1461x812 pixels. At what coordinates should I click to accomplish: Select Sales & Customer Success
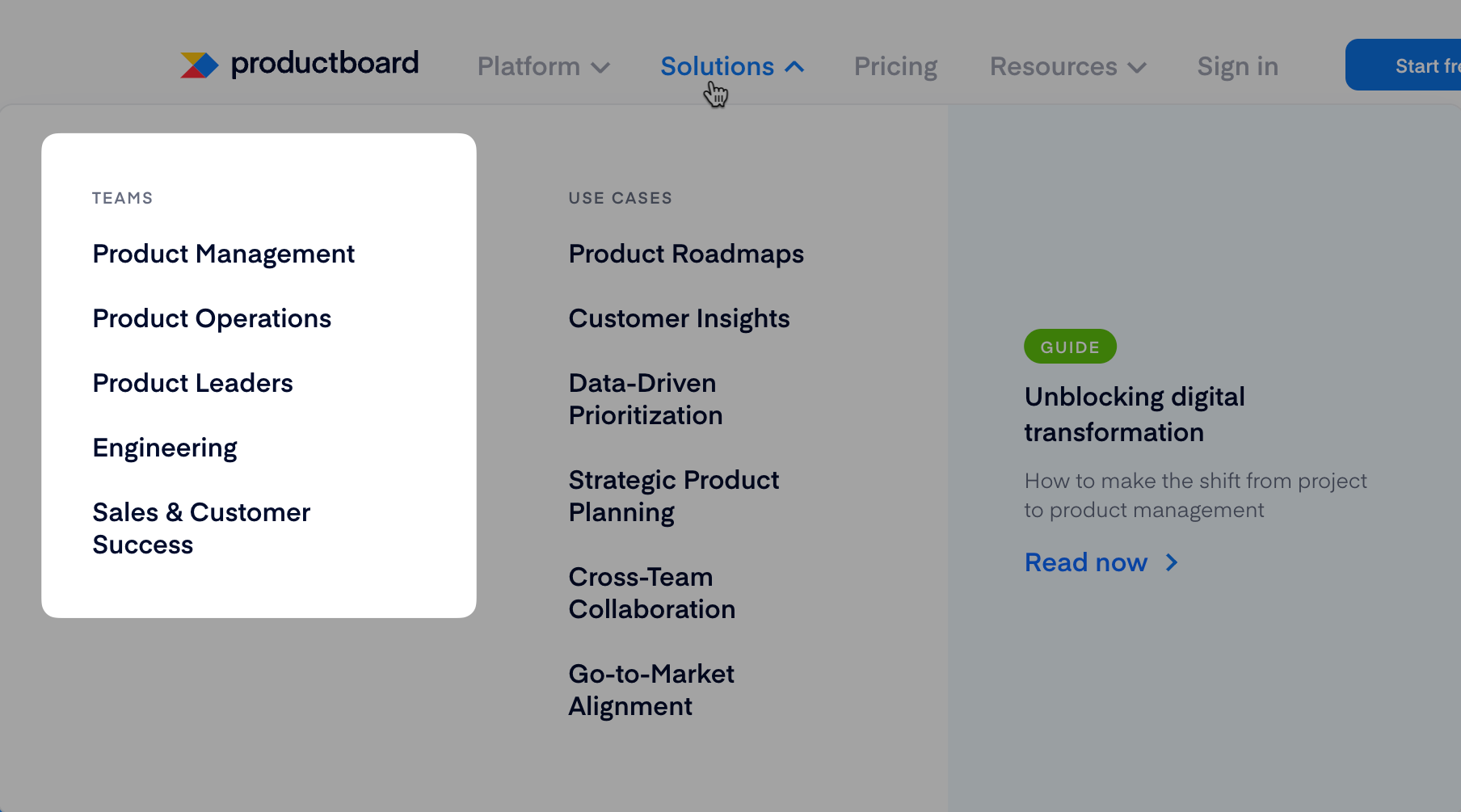[201, 528]
